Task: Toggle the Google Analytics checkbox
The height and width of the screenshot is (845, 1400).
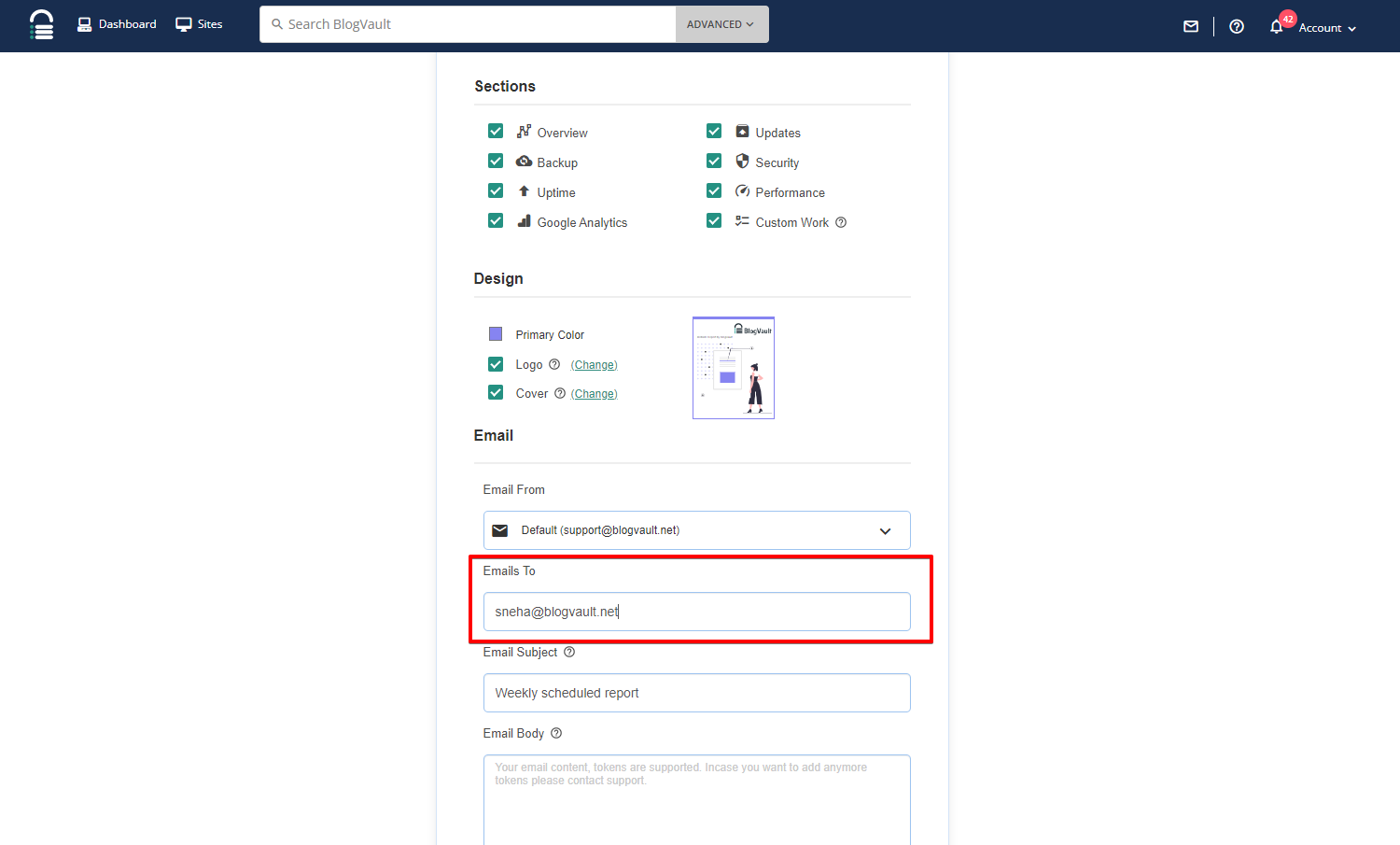Action: [496, 220]
